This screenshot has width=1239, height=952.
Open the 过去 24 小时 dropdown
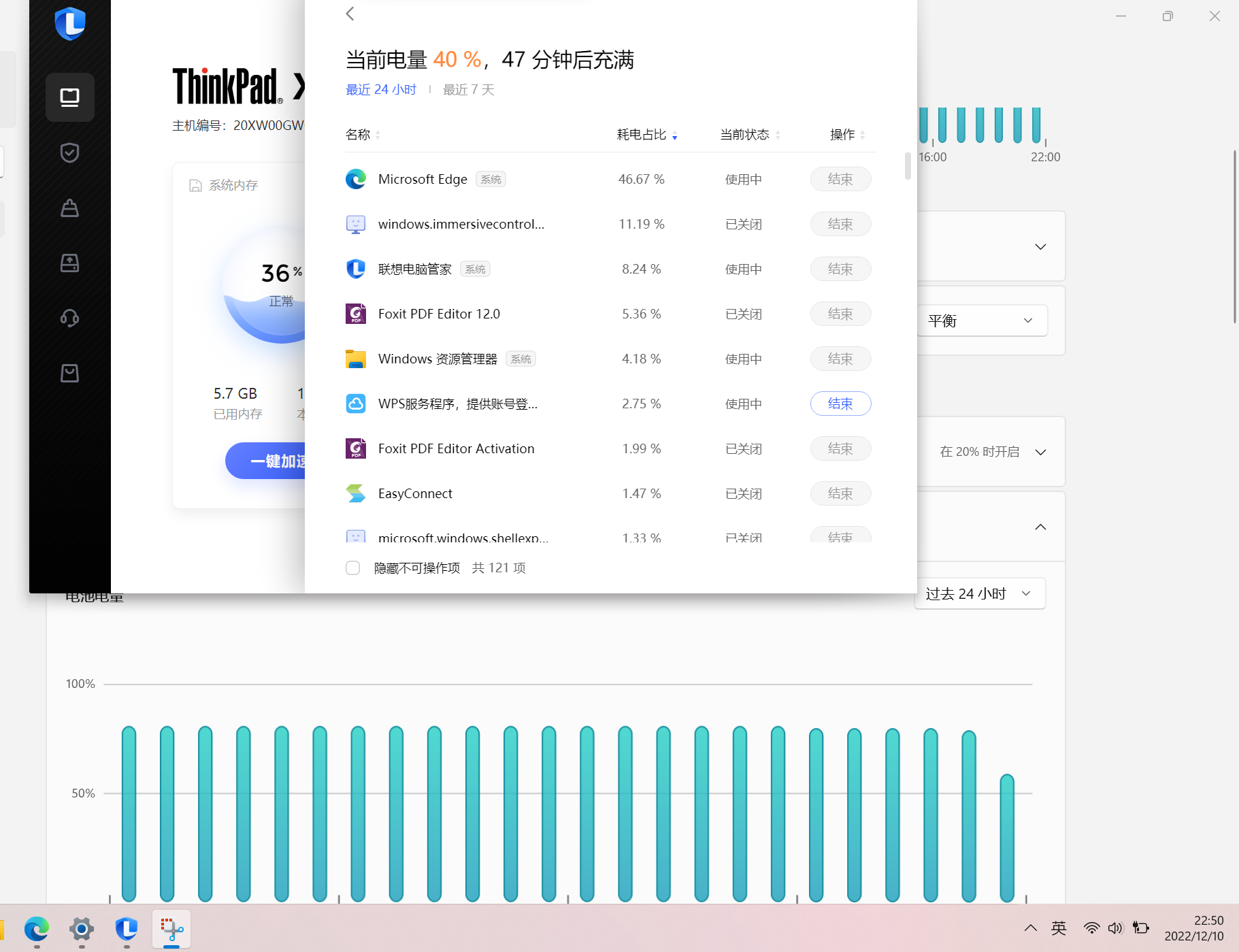pyautogui.click(x=980, y=593)
